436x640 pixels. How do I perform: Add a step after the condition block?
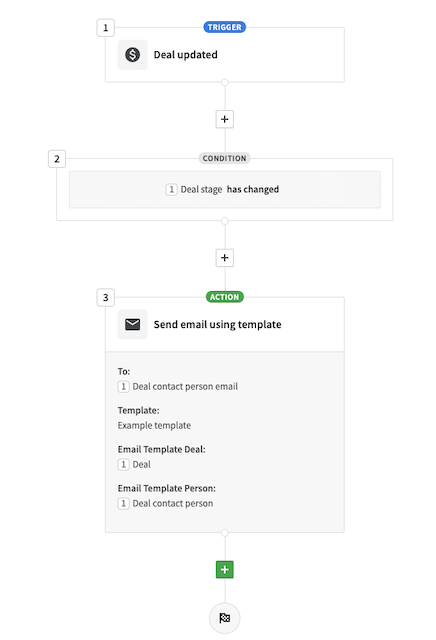[225, 258]
